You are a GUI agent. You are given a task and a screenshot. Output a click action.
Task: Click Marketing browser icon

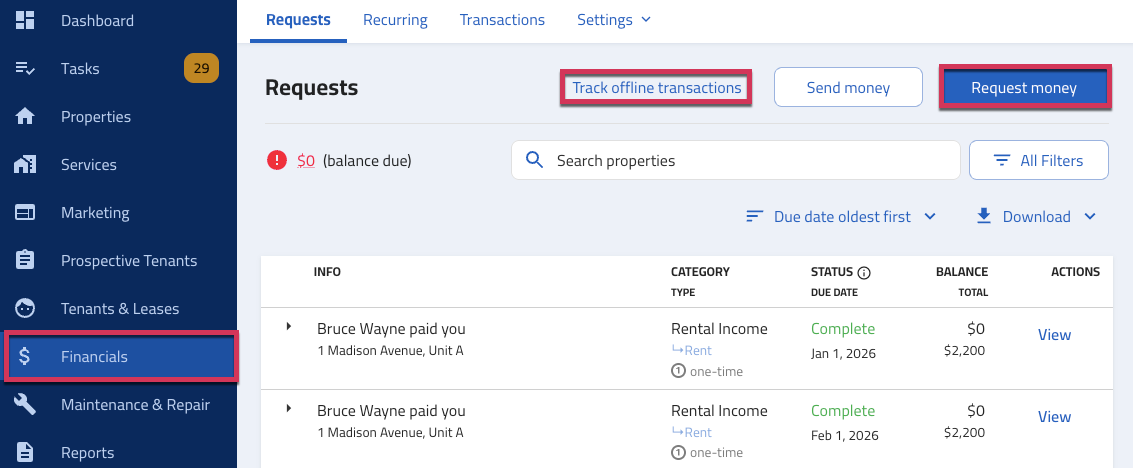(x=25, y=212)
